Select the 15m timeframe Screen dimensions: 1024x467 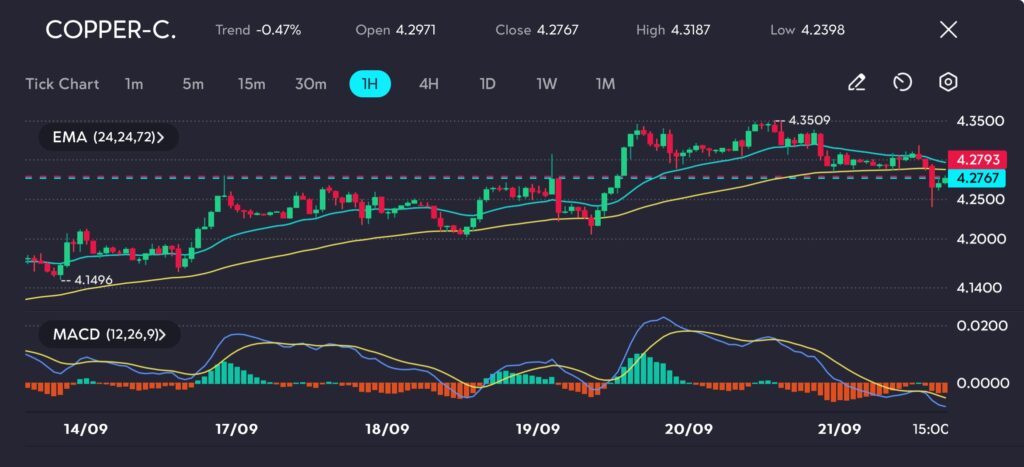tap(251, 84)
